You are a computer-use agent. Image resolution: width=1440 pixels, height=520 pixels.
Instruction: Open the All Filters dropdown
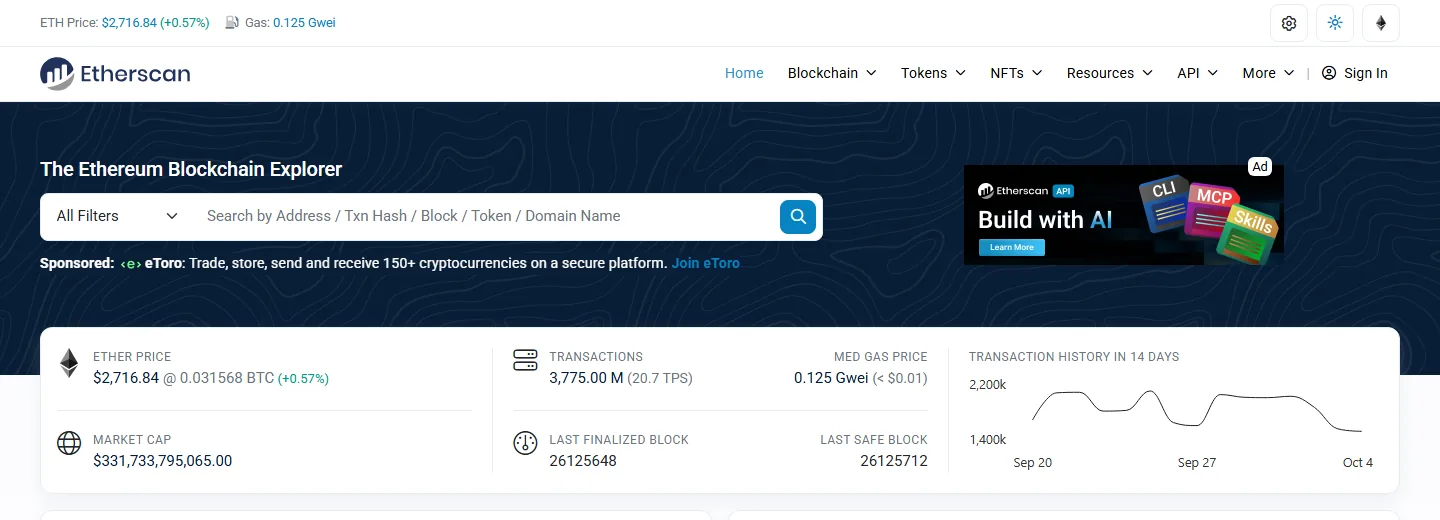click(x=117, y=216)
